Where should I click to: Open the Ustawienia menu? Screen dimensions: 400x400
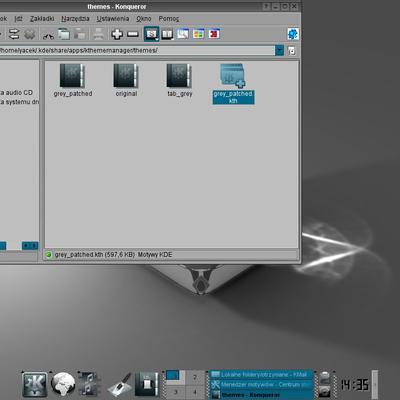113,19
